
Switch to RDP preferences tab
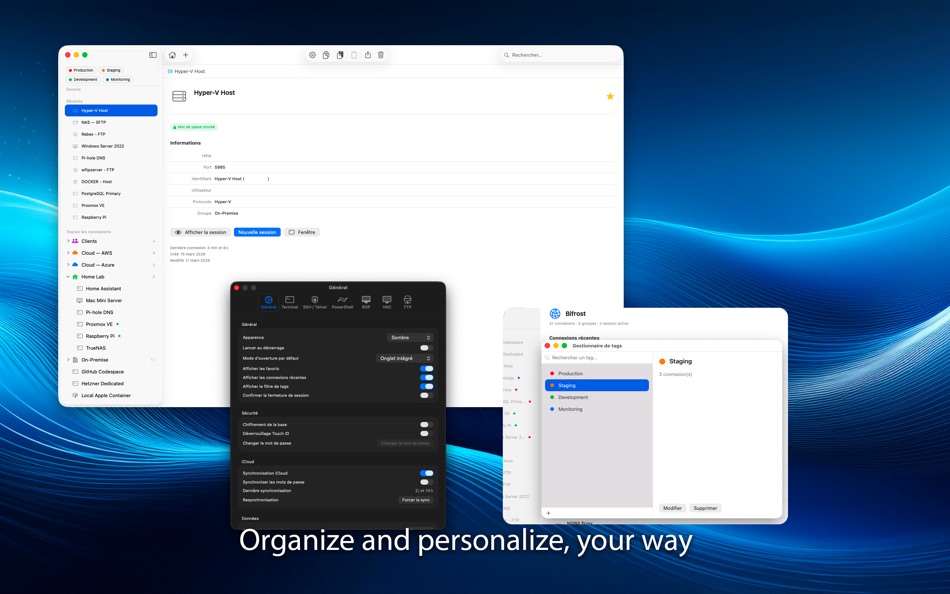click(366, 302)
